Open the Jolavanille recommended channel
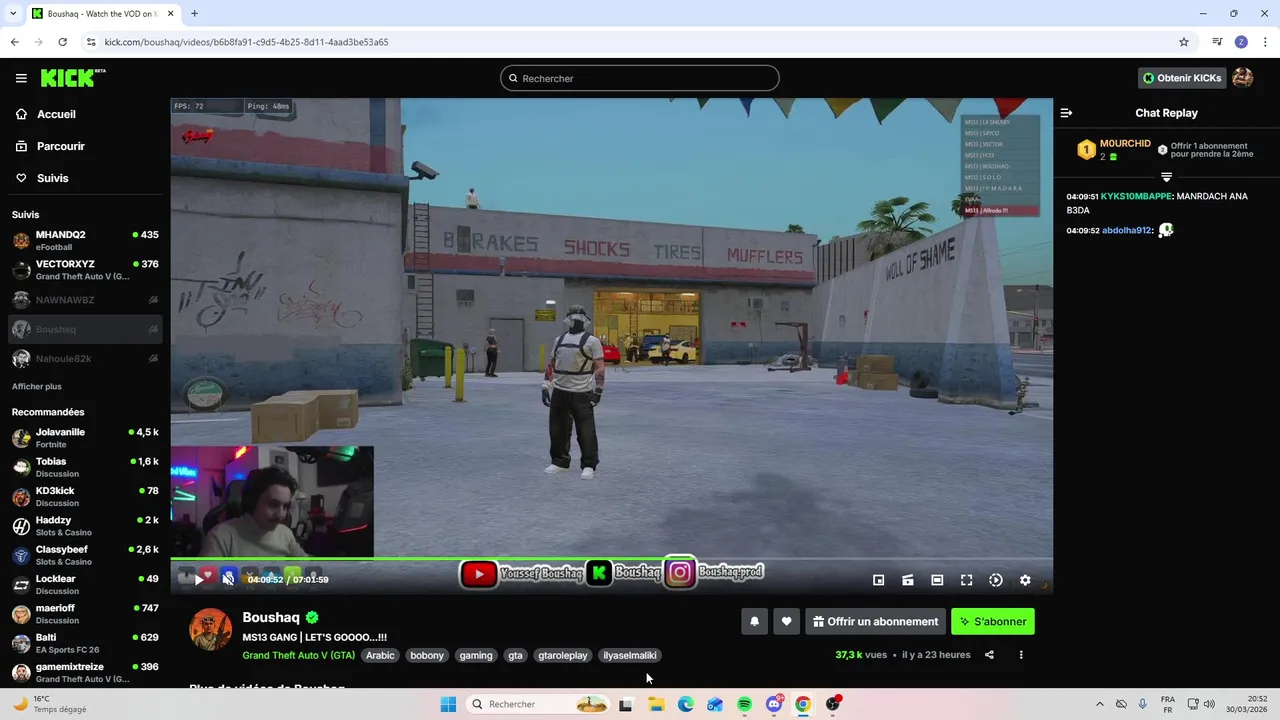1280x720 pixels. tap(85, 438)
